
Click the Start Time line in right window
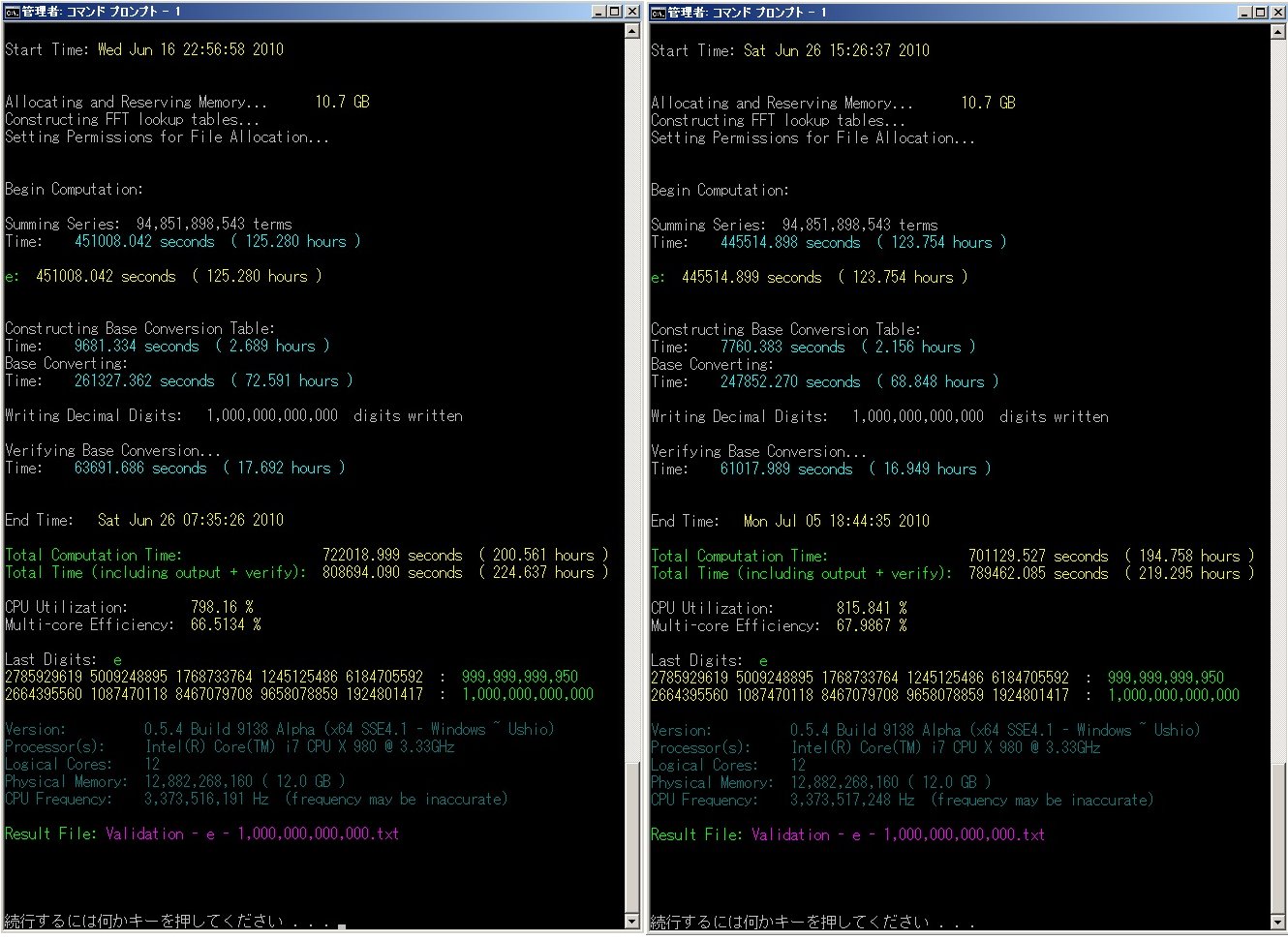coord(789,50)
